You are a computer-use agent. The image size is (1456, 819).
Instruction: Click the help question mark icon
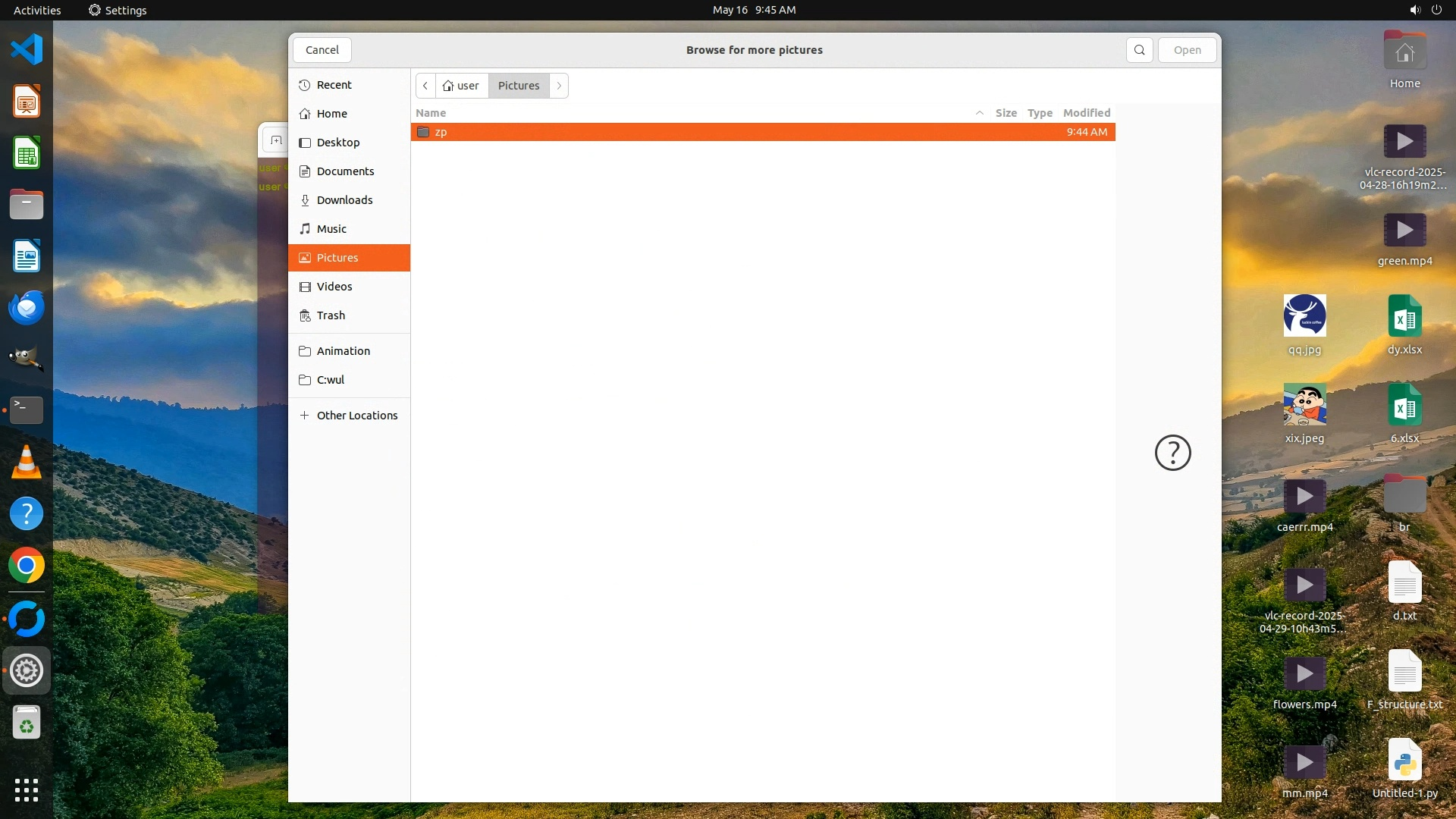[1172, 453]
